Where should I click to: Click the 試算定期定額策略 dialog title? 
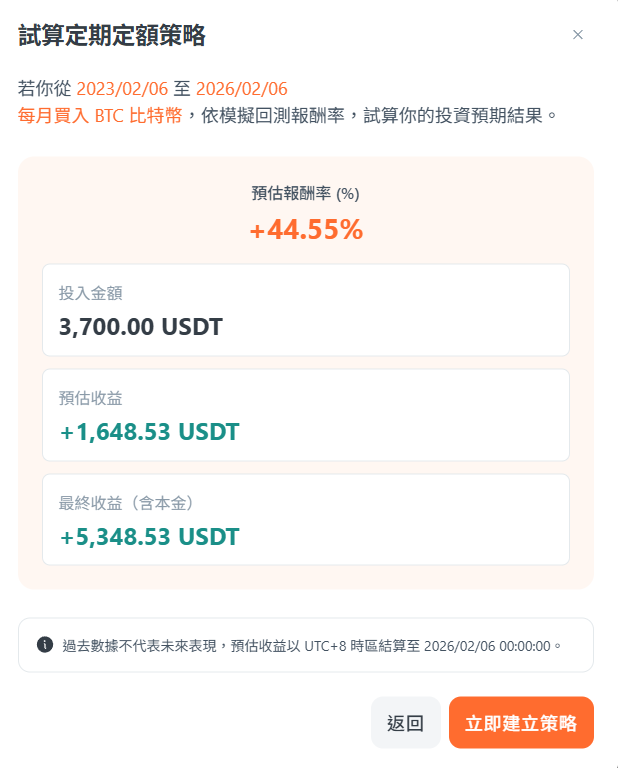click(112, 36)
